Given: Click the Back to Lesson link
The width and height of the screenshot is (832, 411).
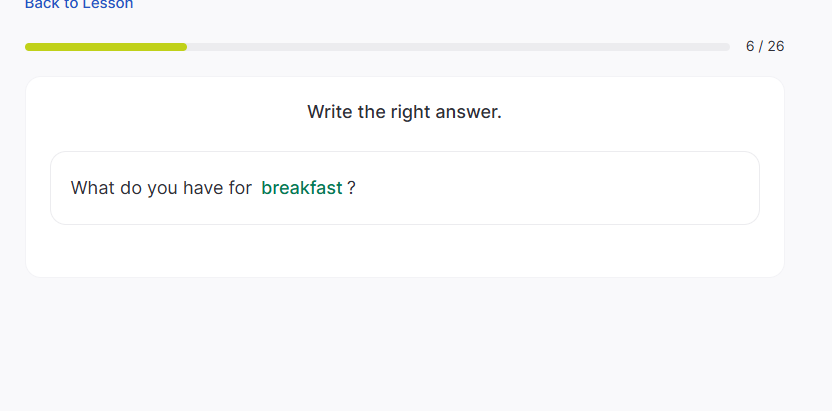Looking at the screenshot, I should pyautogui.click(x=79, y=5).
